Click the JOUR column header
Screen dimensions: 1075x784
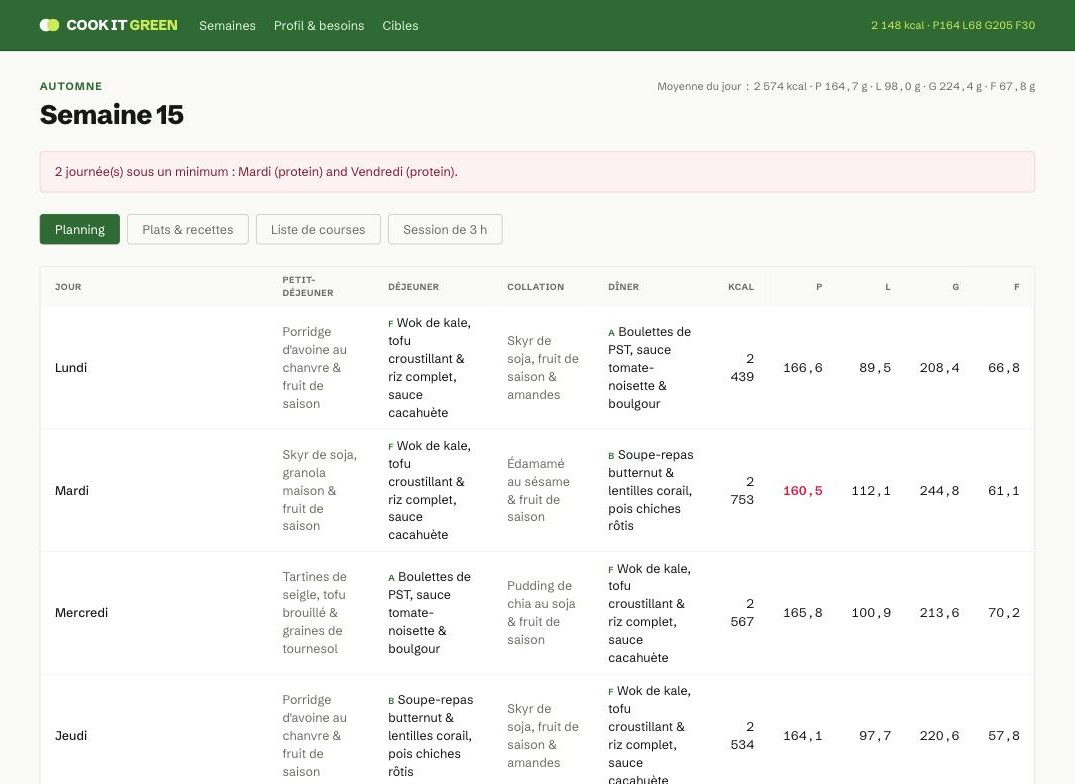[68, 286]
